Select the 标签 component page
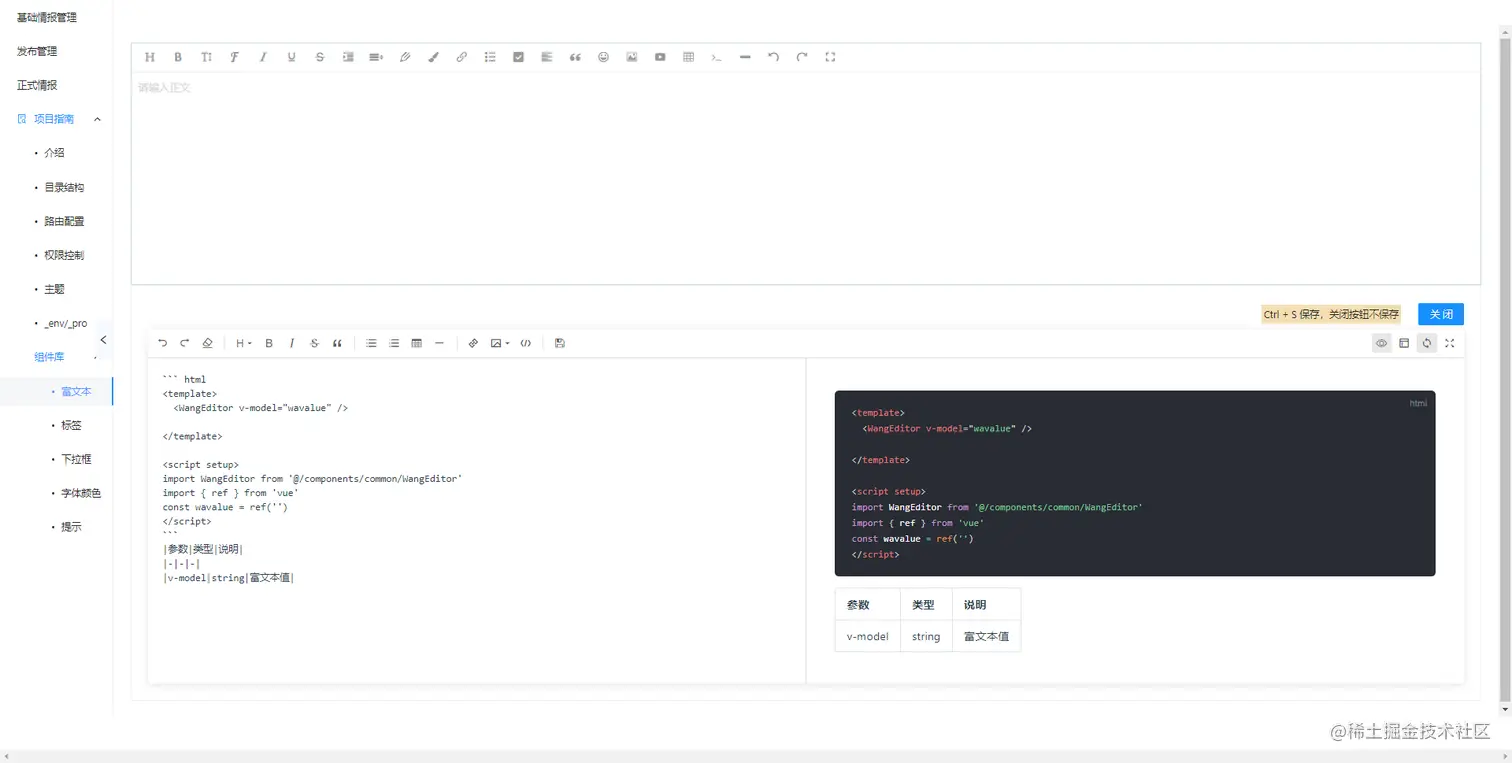This screenshot has width=1512, height=763. 71,425
